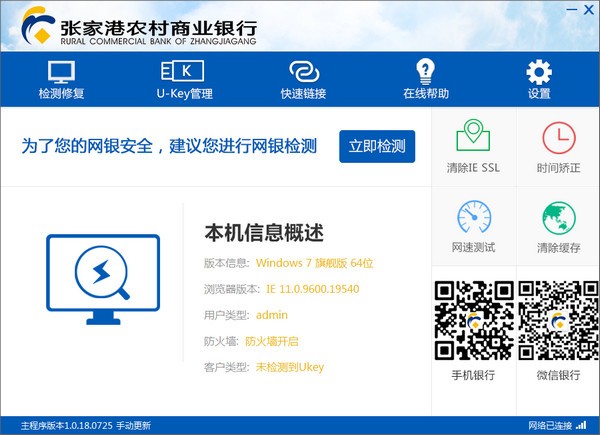This screenshot has width=600, height=435.
Task: Select the 防火墙开启 firewall status
Action: click(x=272, y=341)
